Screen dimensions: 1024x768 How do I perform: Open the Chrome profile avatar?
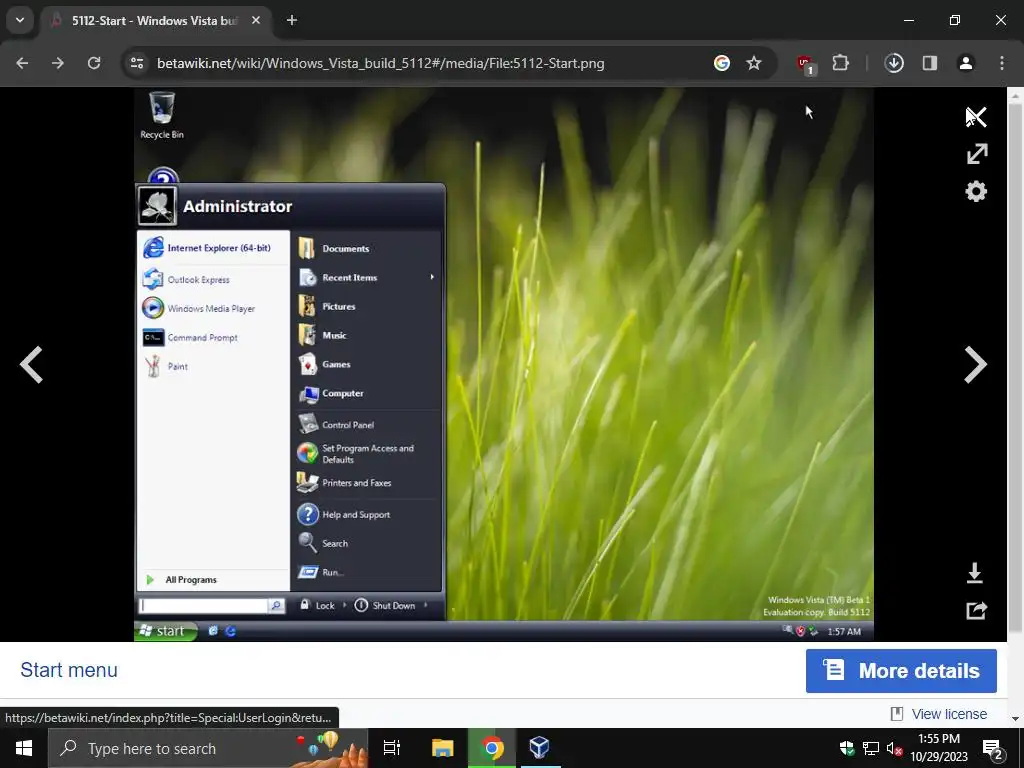coord(965,63)
